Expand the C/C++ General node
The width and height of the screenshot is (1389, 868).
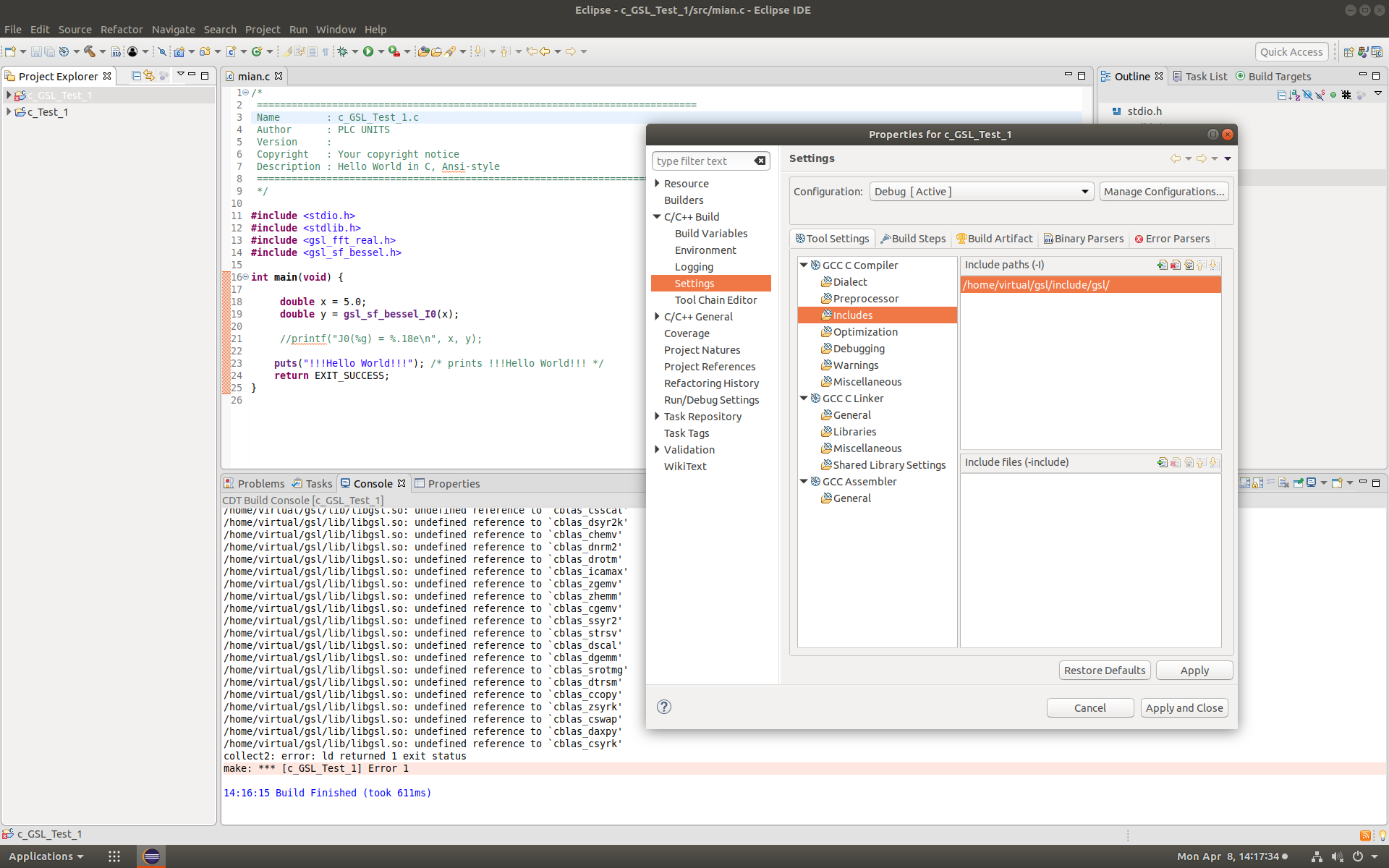[x=657, y=316]
